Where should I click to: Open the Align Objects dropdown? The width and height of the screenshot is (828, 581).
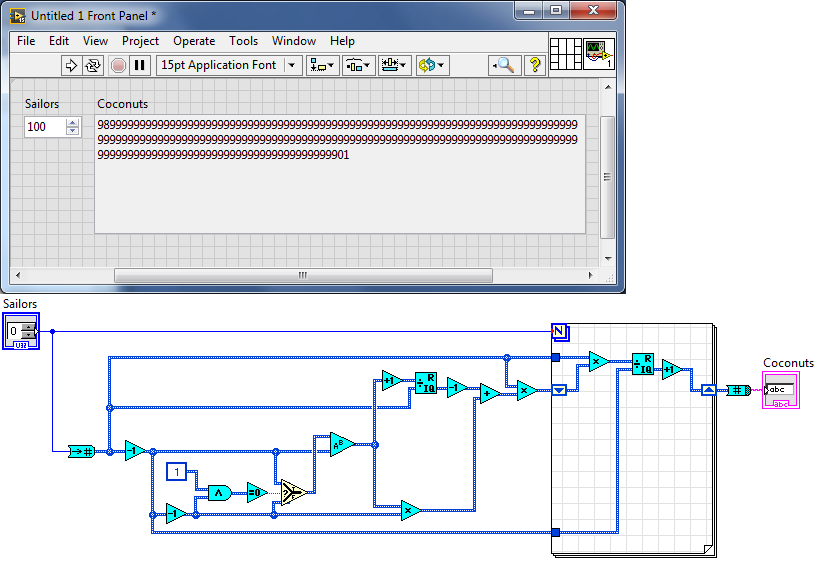pos(323,65)
